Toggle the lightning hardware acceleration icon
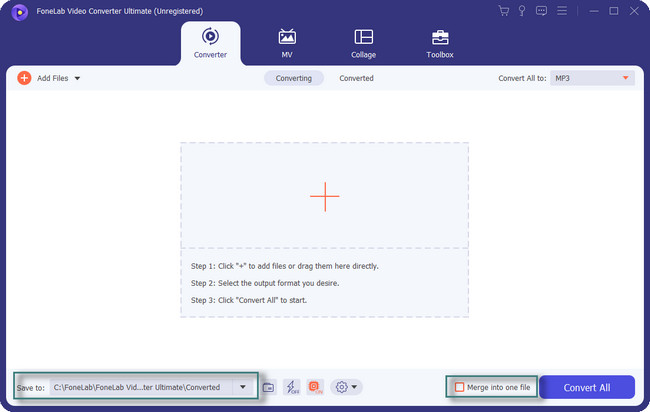Image resolution: width=650 pixels, height=412 pixels. click(x=291, y=387)
